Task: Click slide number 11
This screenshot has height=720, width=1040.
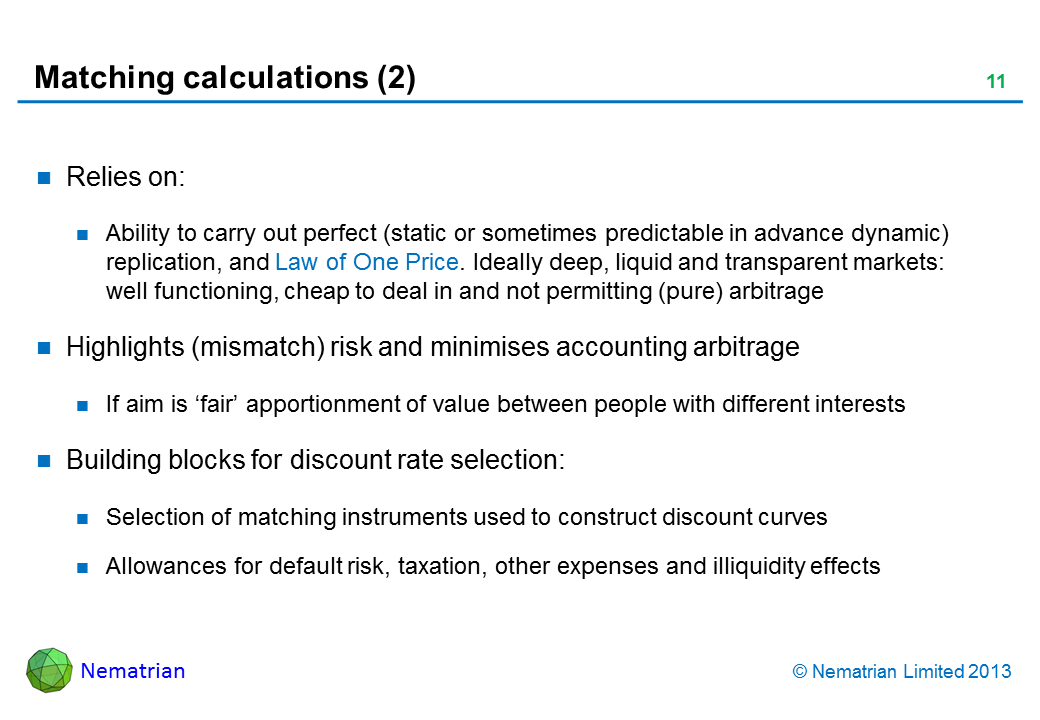Action: 995,82
